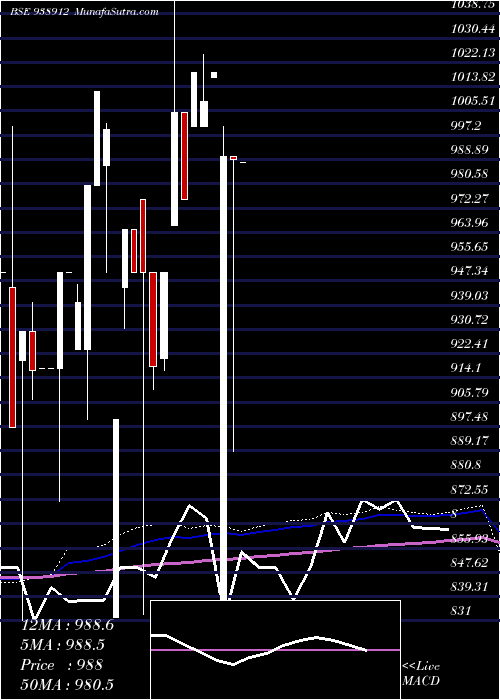Select the 947.34 price axis label
Viewport: 500px width, 700px height.
click(x=470, y=271)
